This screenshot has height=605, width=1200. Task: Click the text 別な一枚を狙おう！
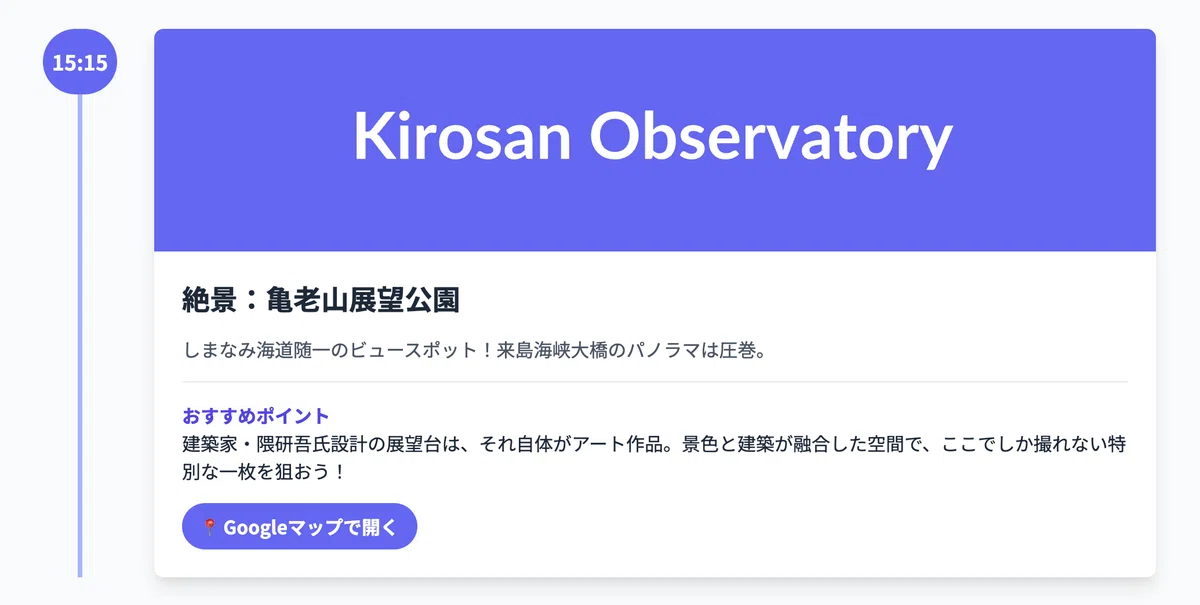tap(264, 470)
